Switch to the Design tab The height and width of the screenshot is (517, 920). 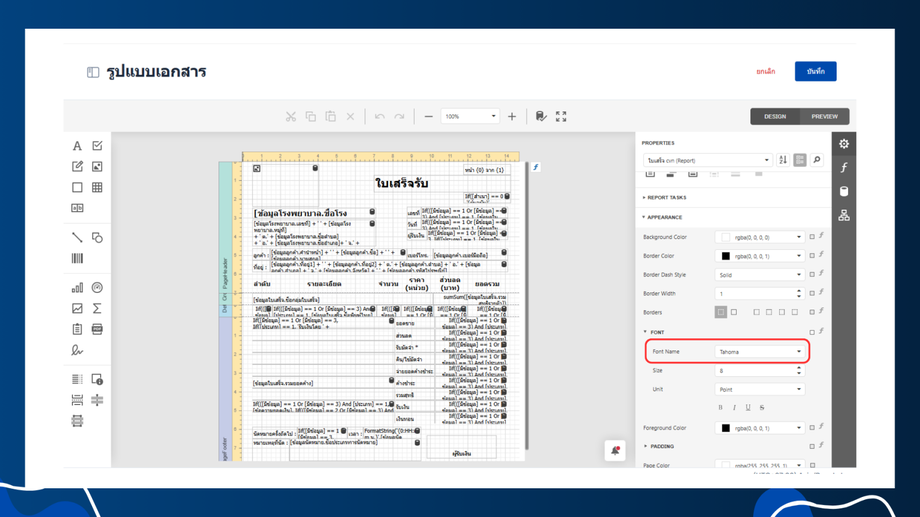click(775, 117)
